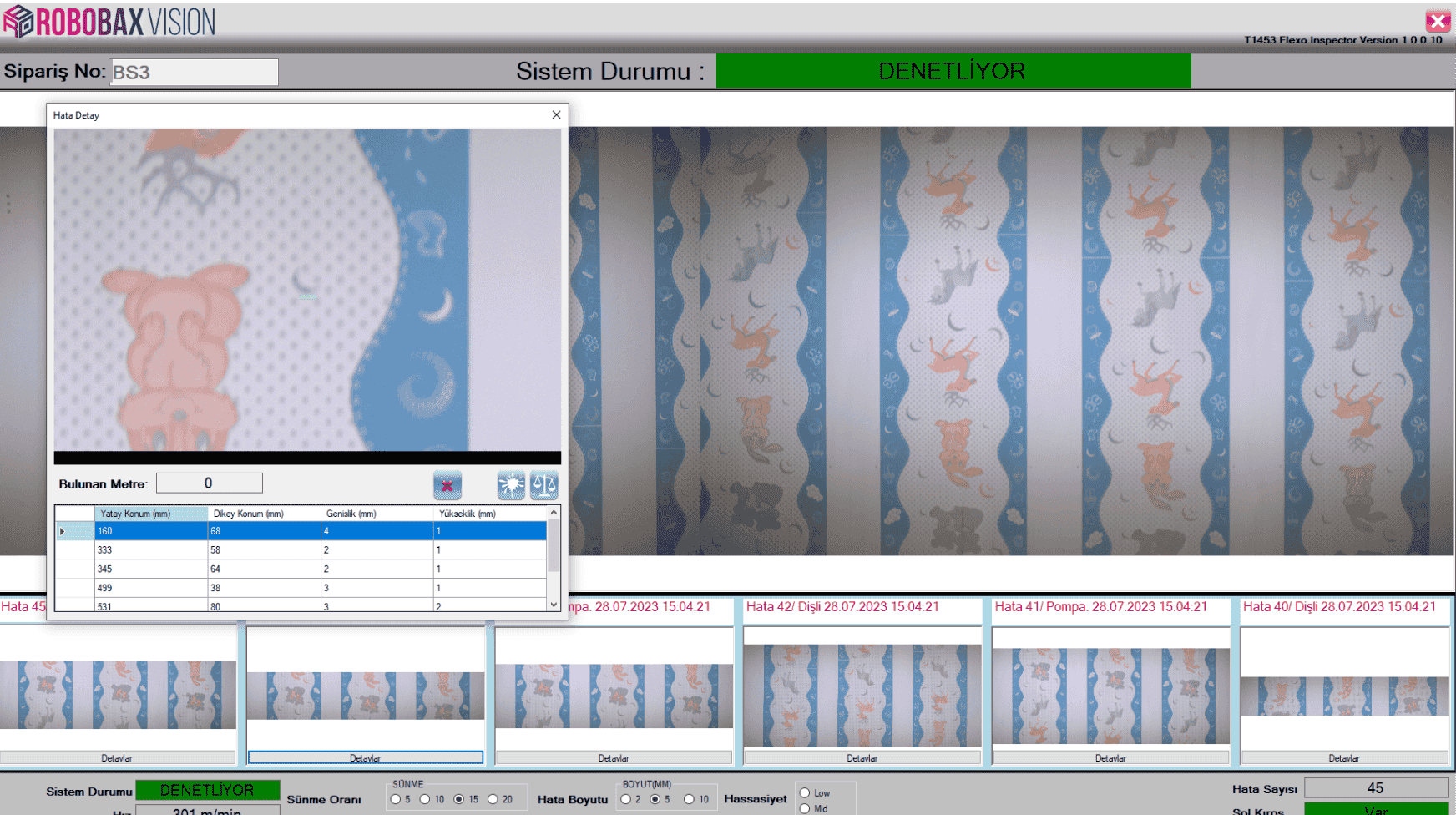The width and height of the screenshot is (1456, 815).
Task: Click Hata 42/ Dişli 28.07.2023 15:04:21 label
Action: click(x=842, y=607)
